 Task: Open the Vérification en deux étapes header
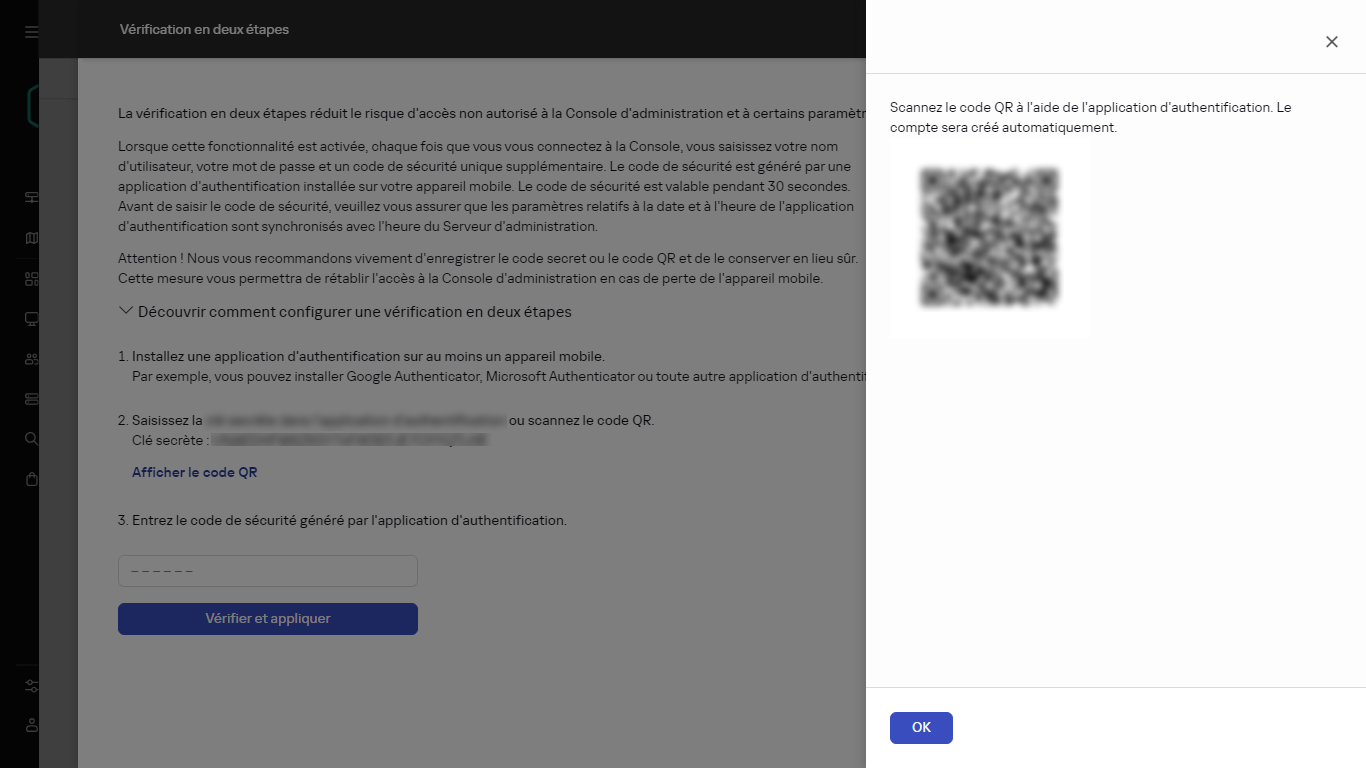click(203, 29)
